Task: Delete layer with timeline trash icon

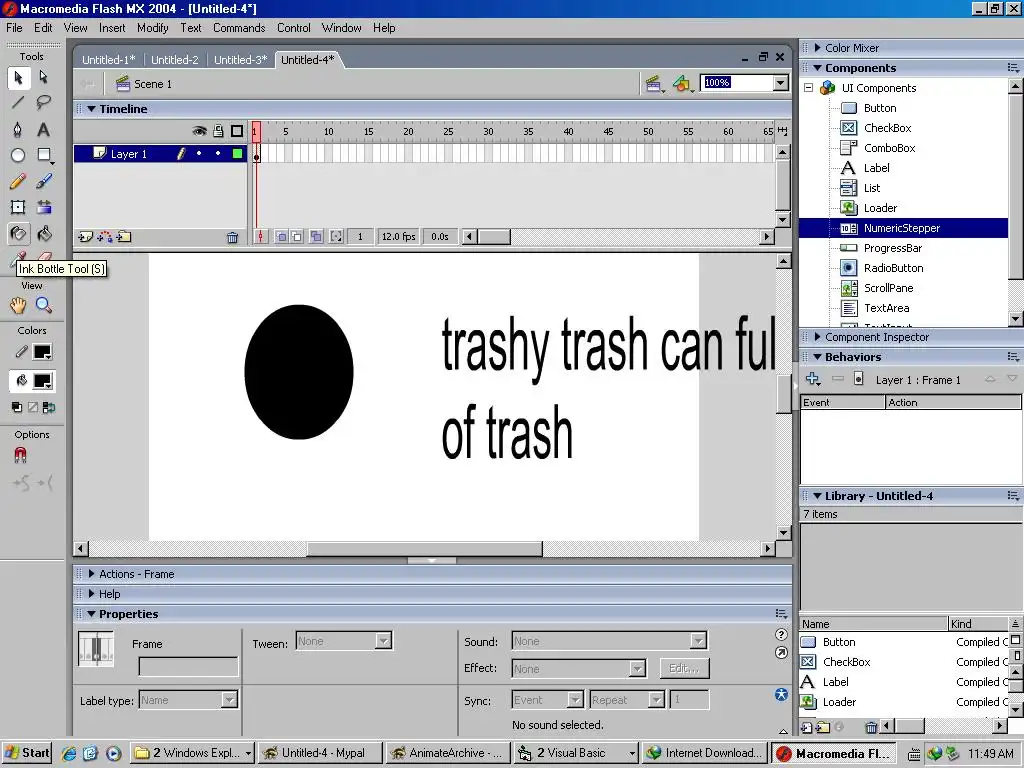Action: (232, 237)
